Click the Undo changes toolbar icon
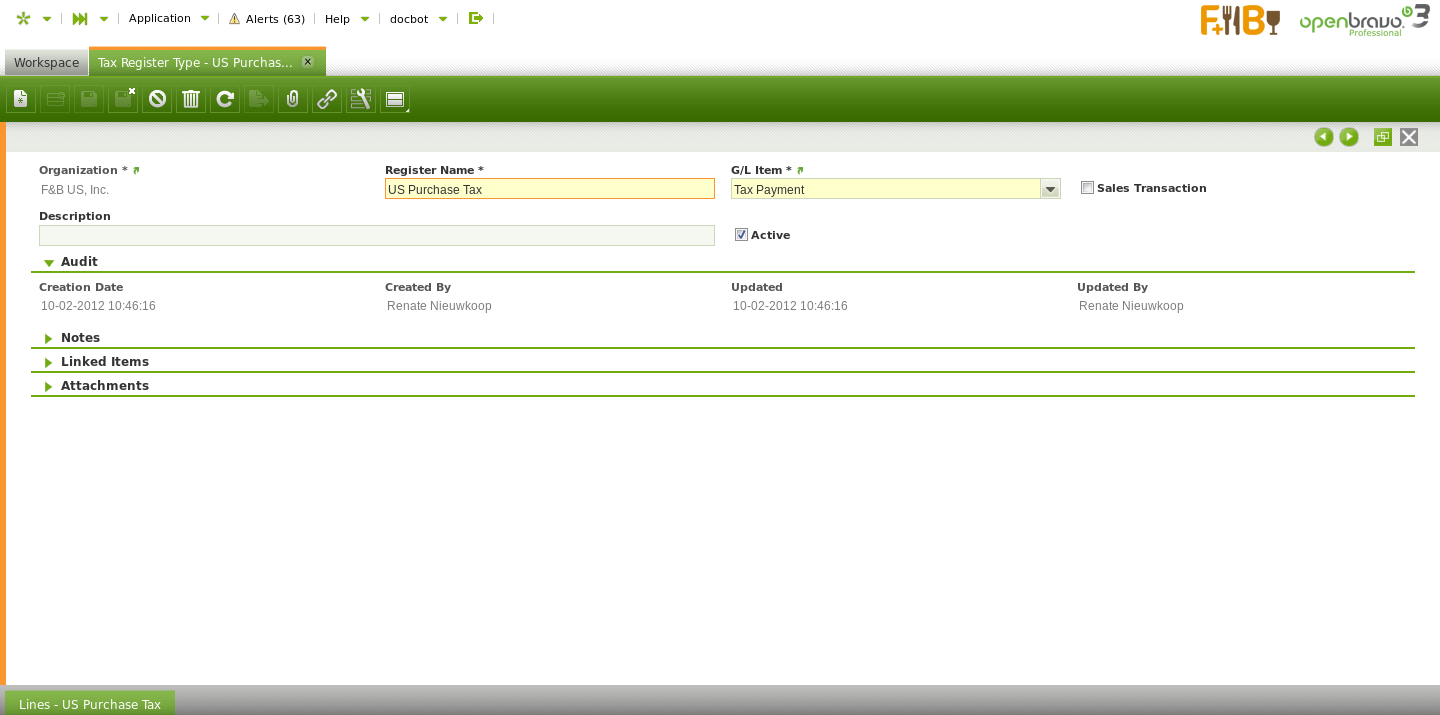This screenshot has height=715, width=1440. click(157, 99)
